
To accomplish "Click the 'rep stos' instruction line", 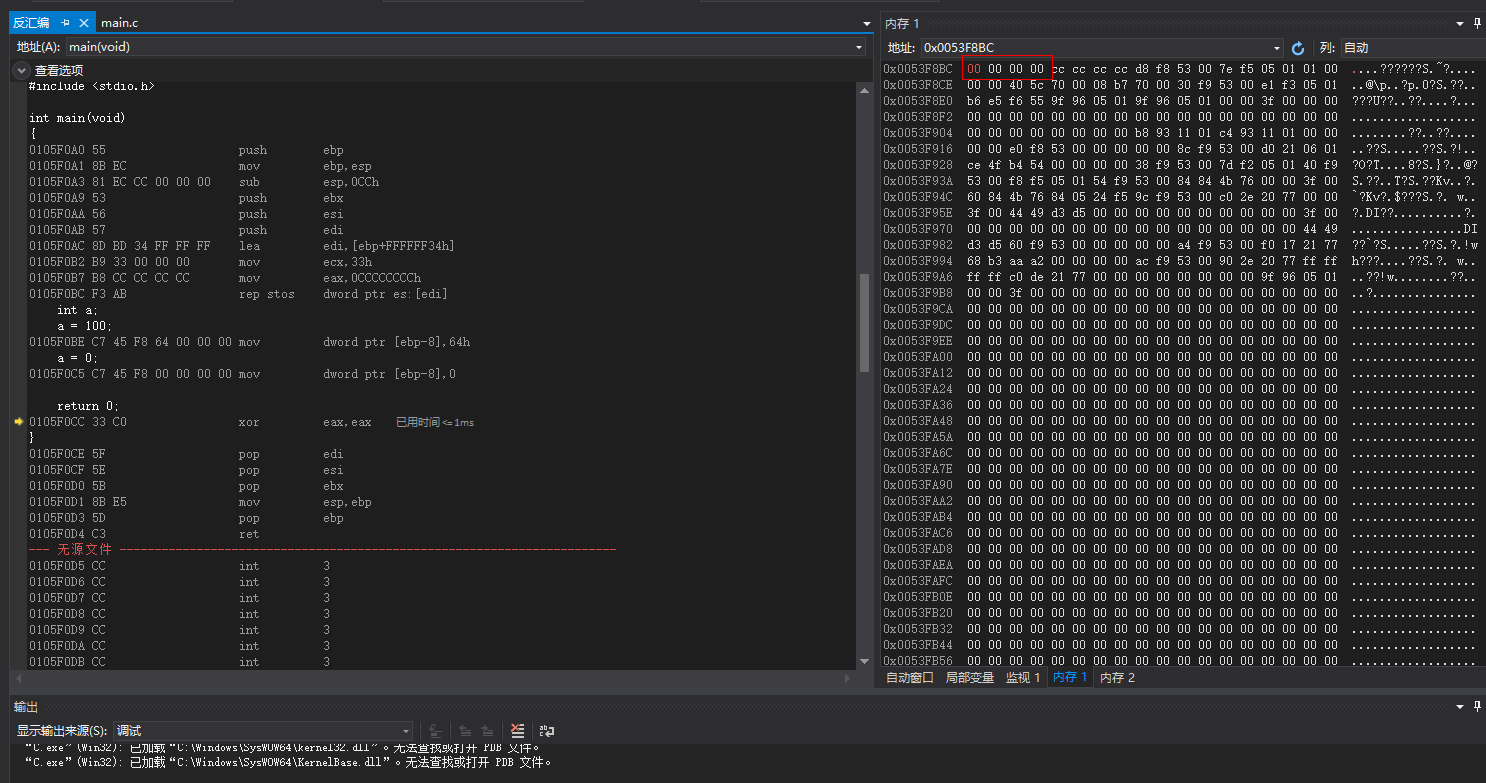I will coord(238,294).
